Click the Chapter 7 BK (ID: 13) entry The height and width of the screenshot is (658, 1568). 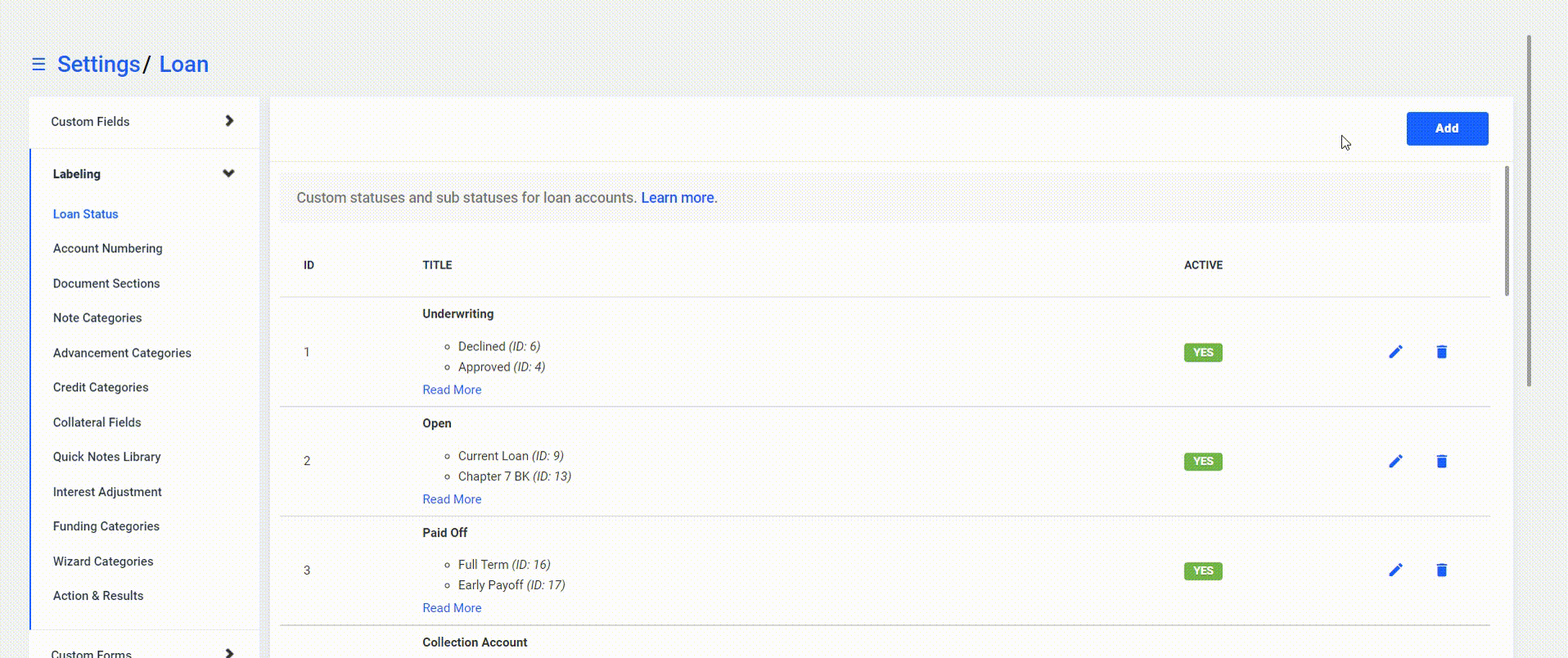(x=515, y=476)
